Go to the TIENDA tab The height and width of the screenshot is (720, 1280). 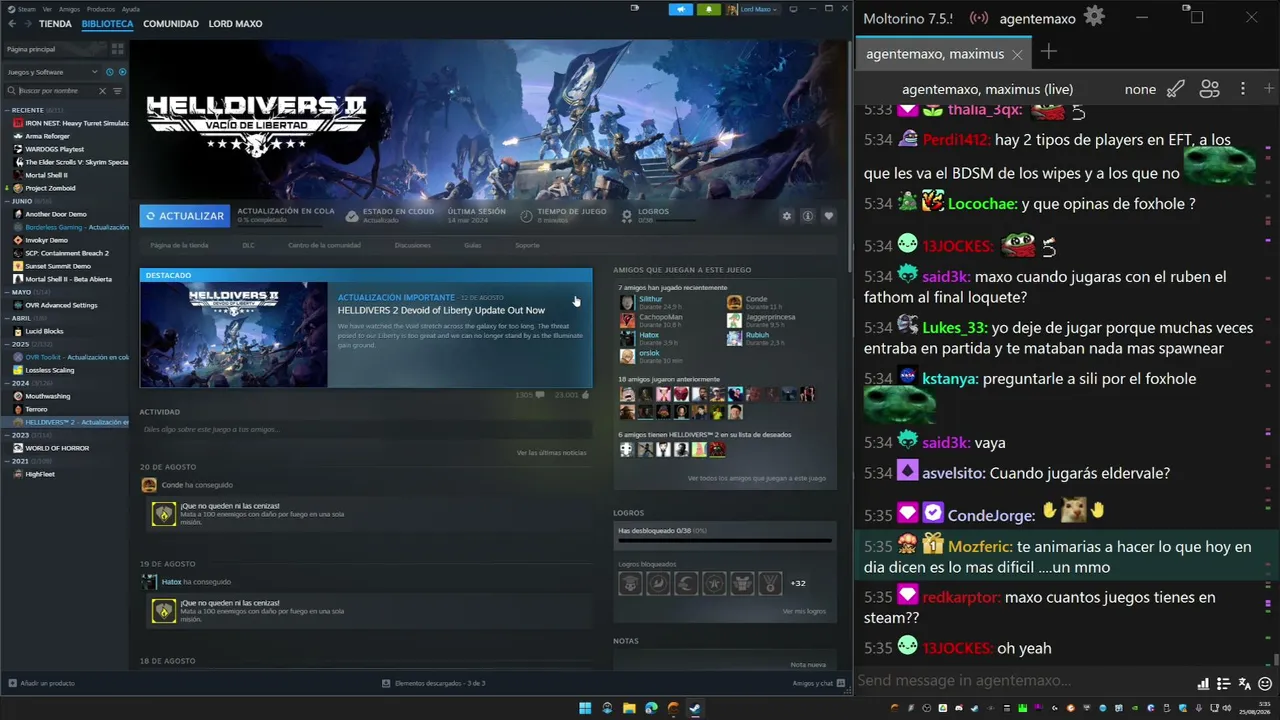click(x=55, y=24)
